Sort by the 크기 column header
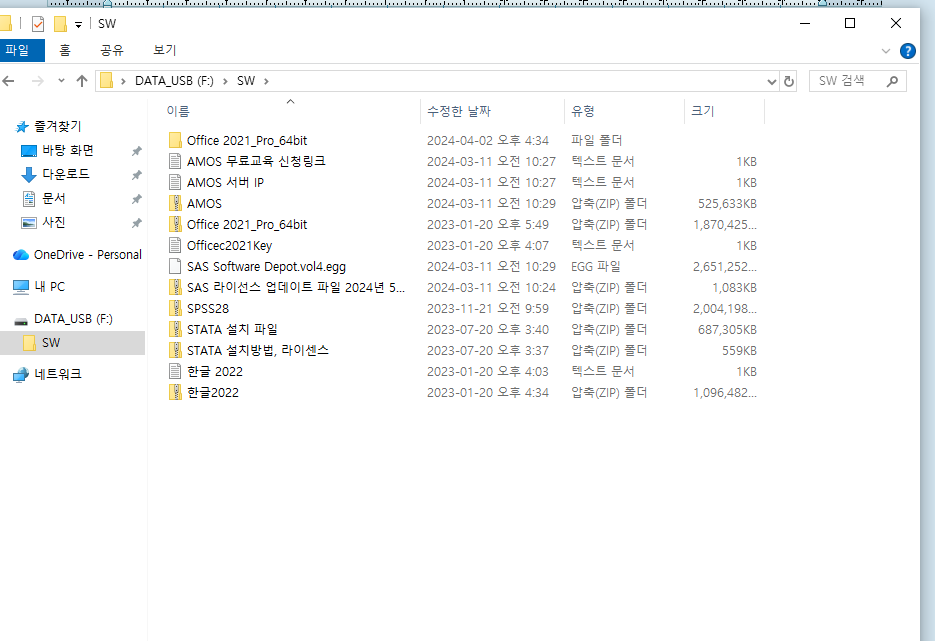935x641 pixels. pyautogui.click(x=702, y=112)
